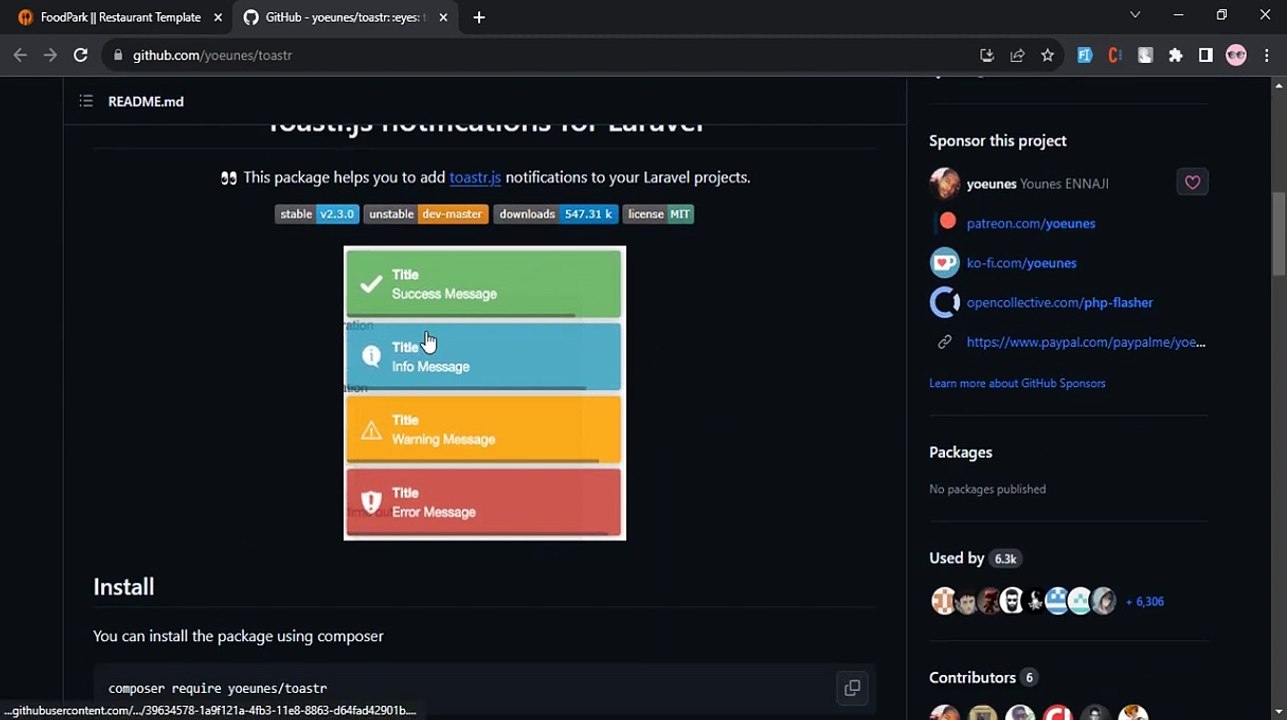Open patreon.com/yoeunes link
The width and height of the screenshot is (1287, 720).
[1031, 223]
